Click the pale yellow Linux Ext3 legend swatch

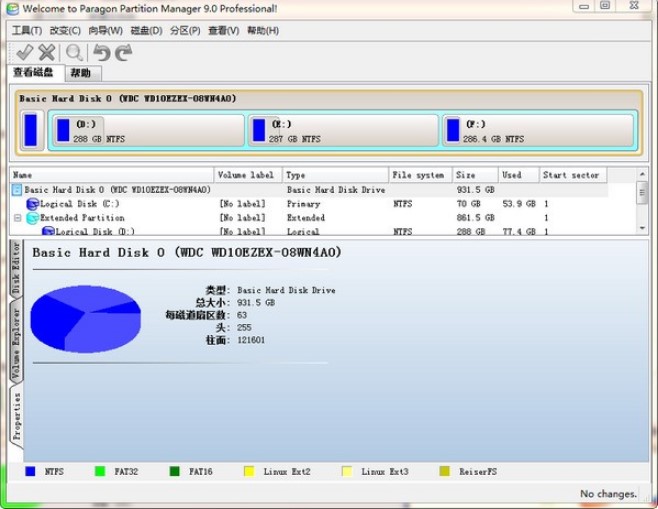[x=347, y=471]
